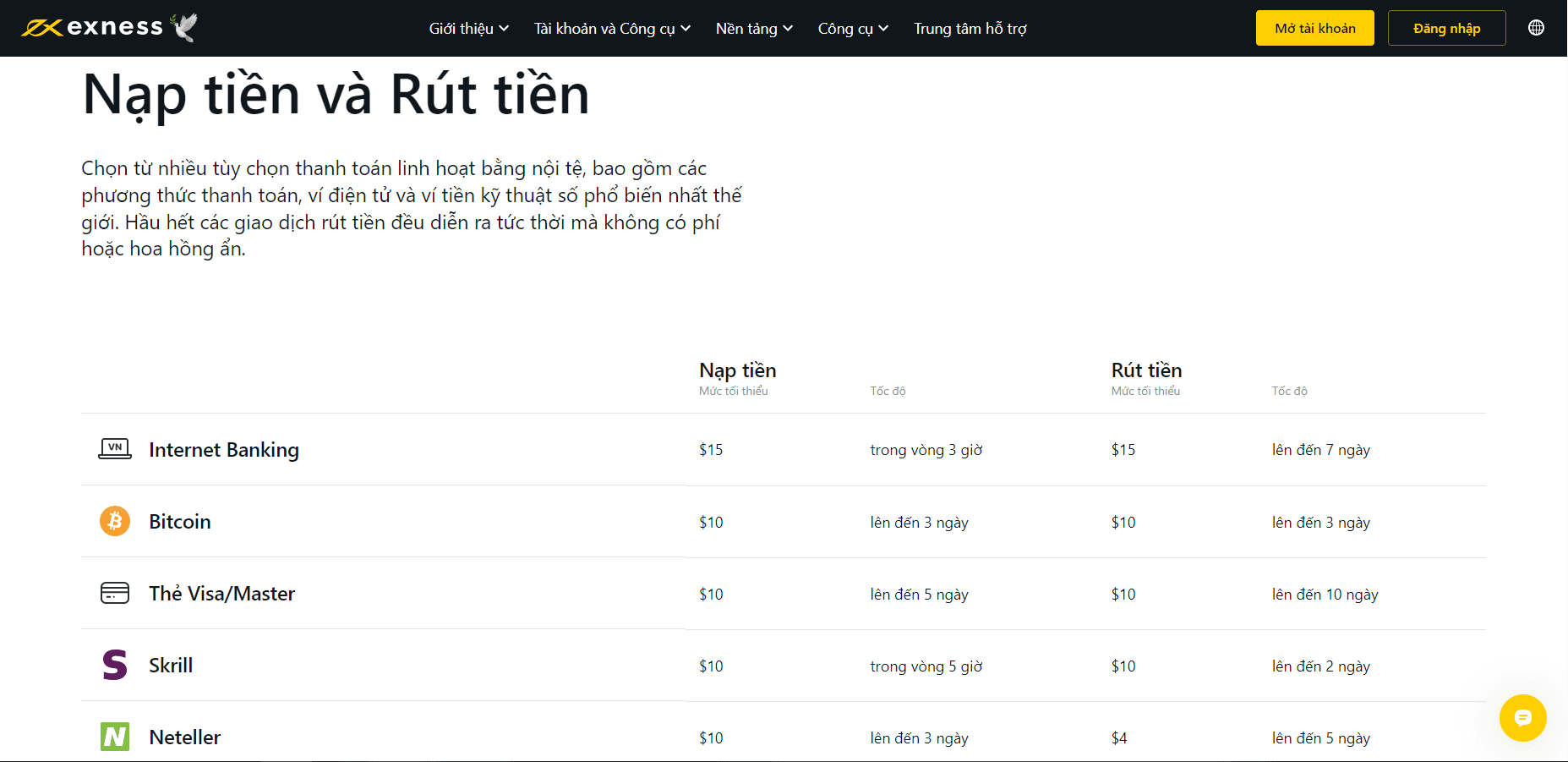Click the 'Nạp tiền và Rút tiền' page title
1568x762 pixels.
coord(336,96)
